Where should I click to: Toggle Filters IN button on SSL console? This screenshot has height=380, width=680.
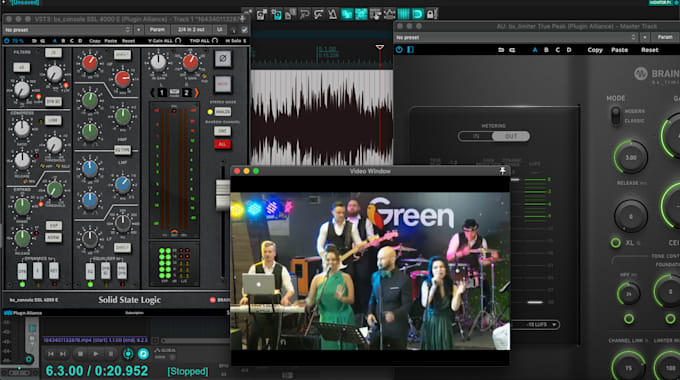(53, 53)
